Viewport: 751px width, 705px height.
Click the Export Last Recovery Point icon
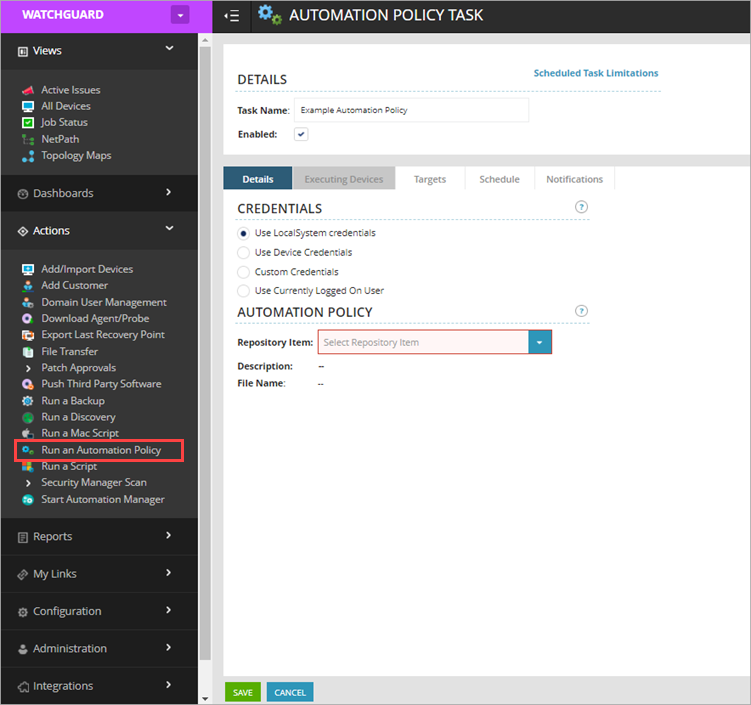pos(28,335)
